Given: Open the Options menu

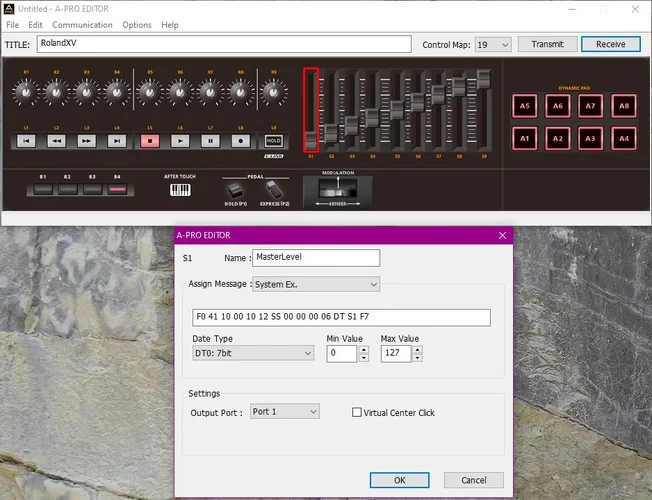Looking at the screenshot, I should pos(137,25).
